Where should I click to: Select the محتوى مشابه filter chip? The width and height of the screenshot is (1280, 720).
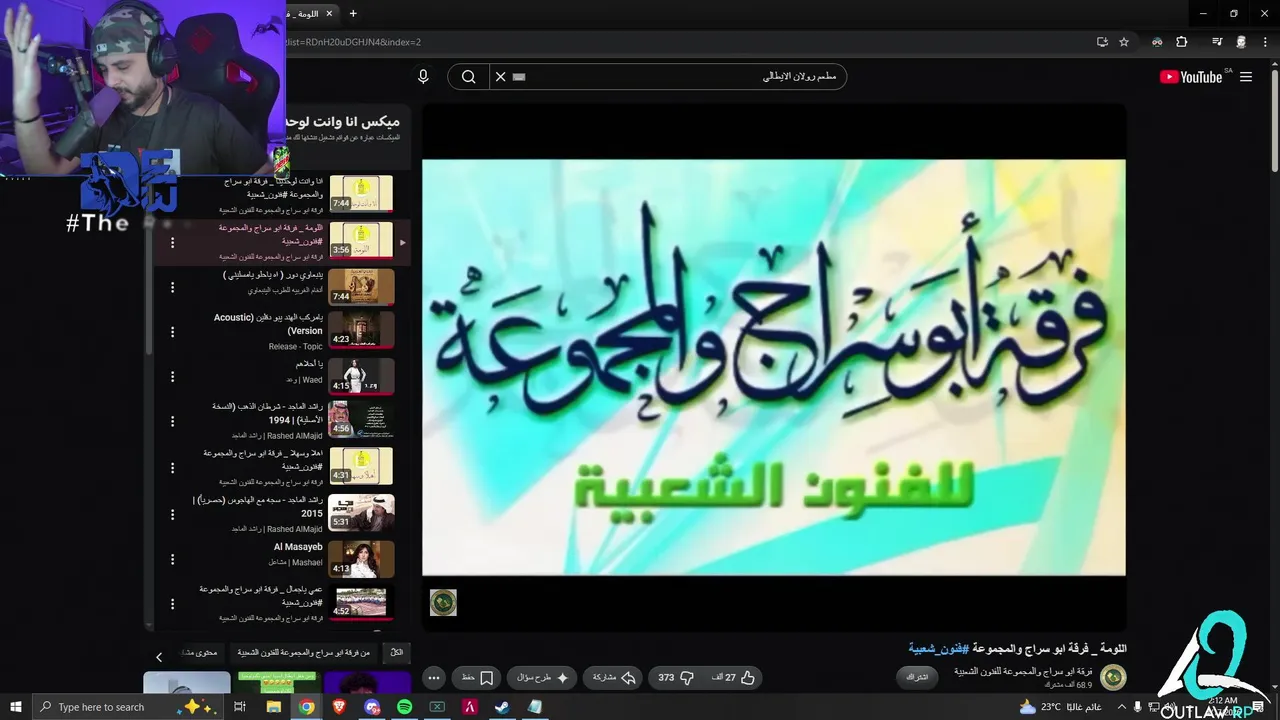coord(200,653)
